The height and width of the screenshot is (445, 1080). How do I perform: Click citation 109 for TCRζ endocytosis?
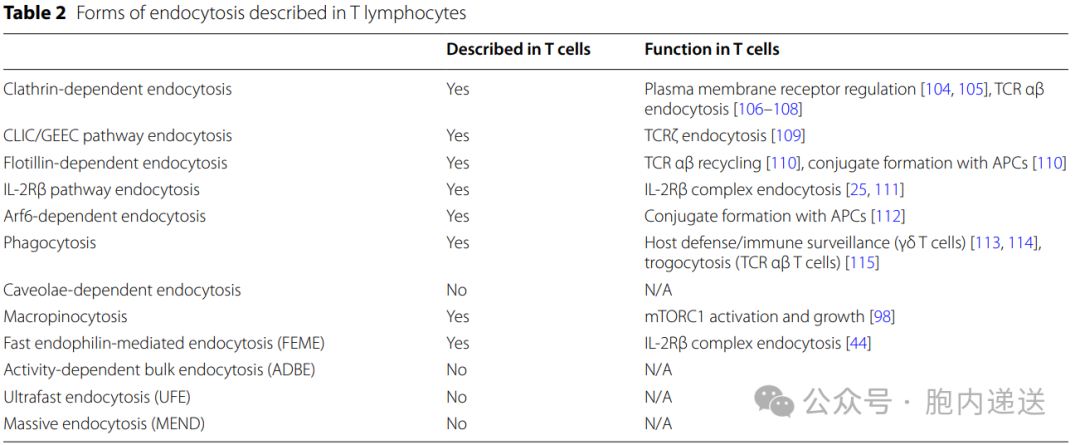tap(787, 136)
